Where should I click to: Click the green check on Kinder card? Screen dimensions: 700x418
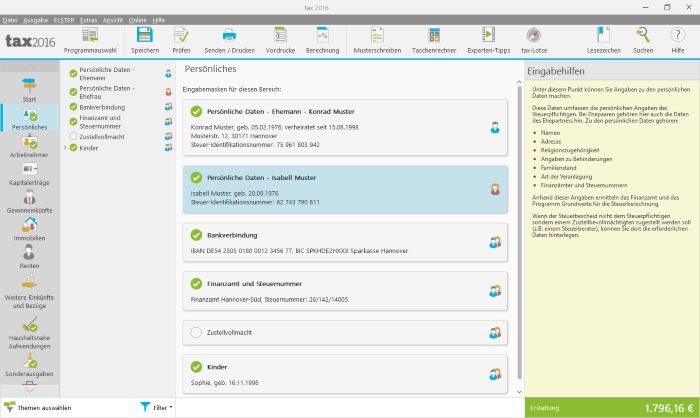[x=196, y=367]
